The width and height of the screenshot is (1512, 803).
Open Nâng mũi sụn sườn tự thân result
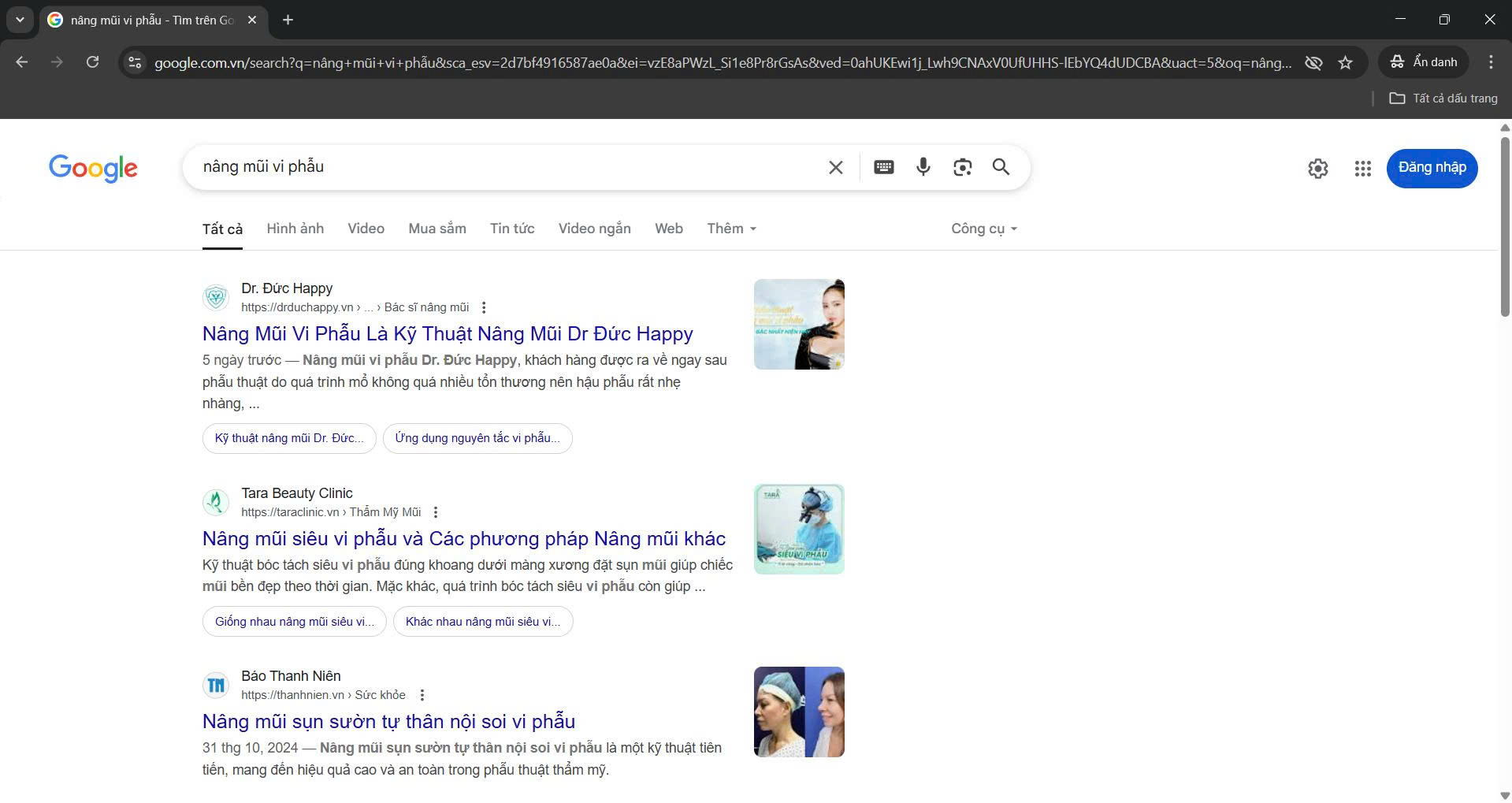(x=388, y=721)
